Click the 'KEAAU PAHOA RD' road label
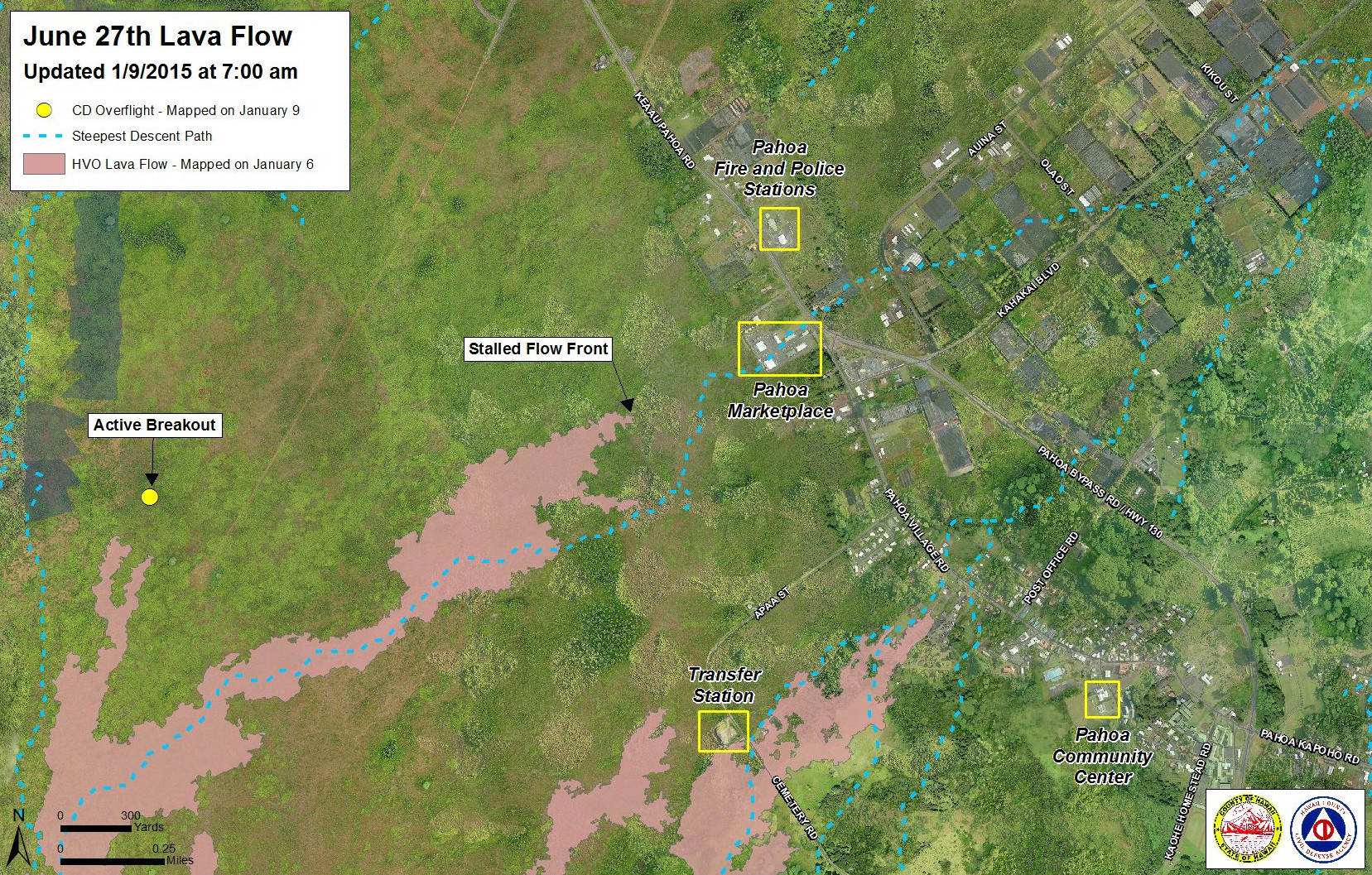 coord(664,129)
